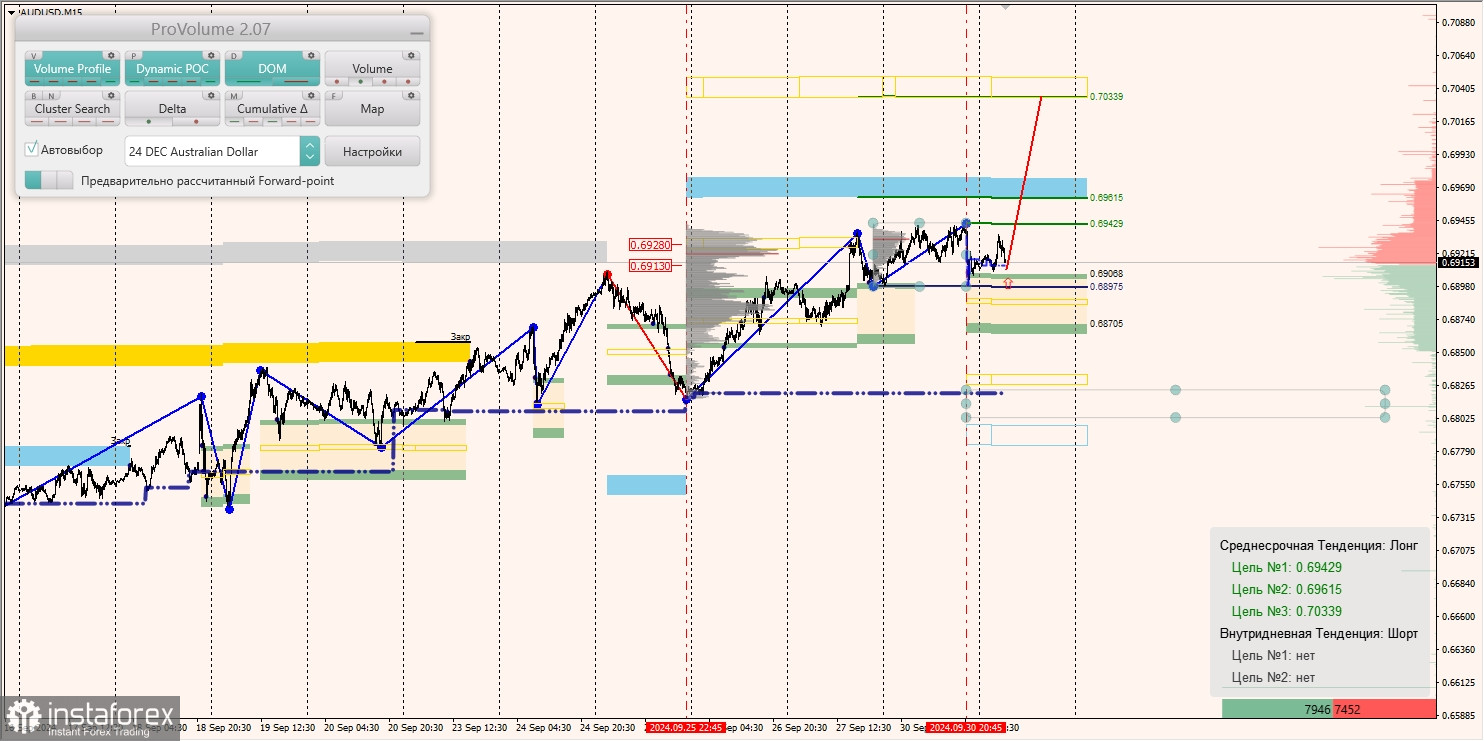Enable the Map indicator
1484x741 pixels.
[372, 109]
